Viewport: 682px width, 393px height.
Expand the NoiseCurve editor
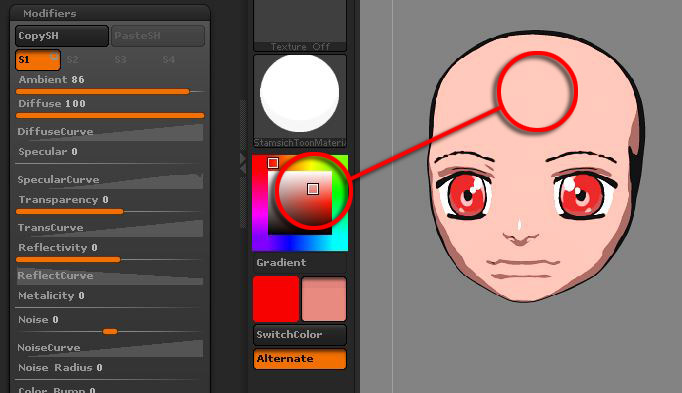click(110, 348)
